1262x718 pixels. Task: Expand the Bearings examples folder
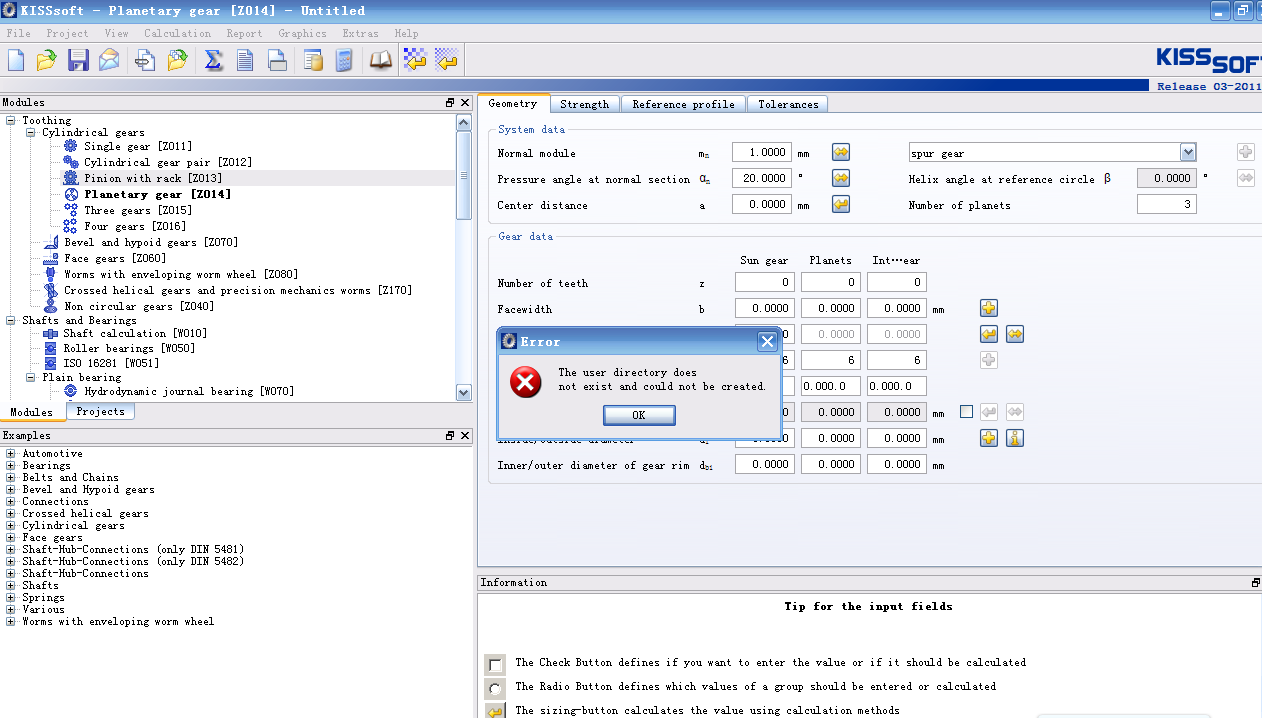[x=11, y=466]
